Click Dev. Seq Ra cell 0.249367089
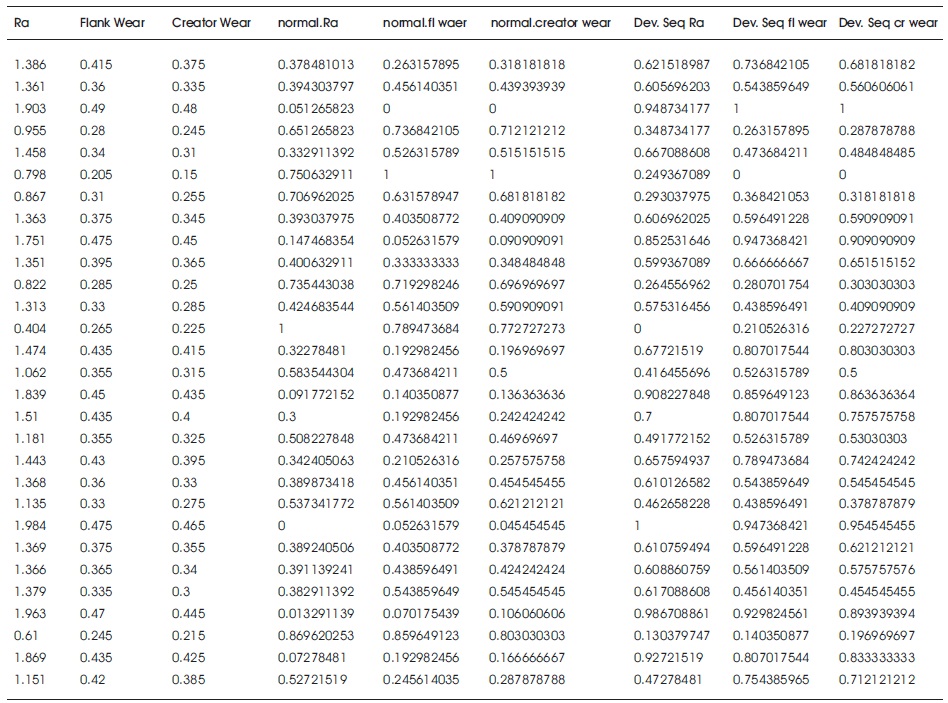948x703 pixels. 672,175
